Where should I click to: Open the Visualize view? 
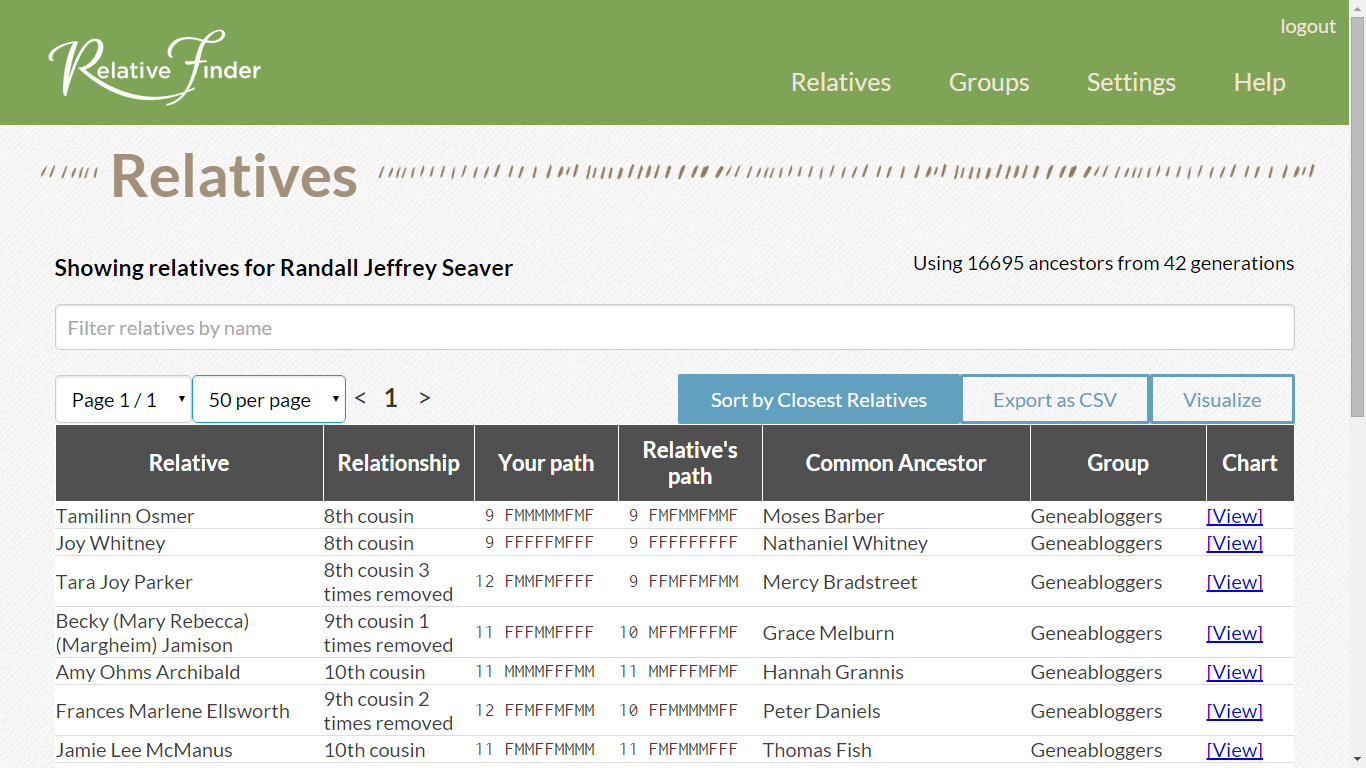pyautogui.click(x=1222, y=398)
